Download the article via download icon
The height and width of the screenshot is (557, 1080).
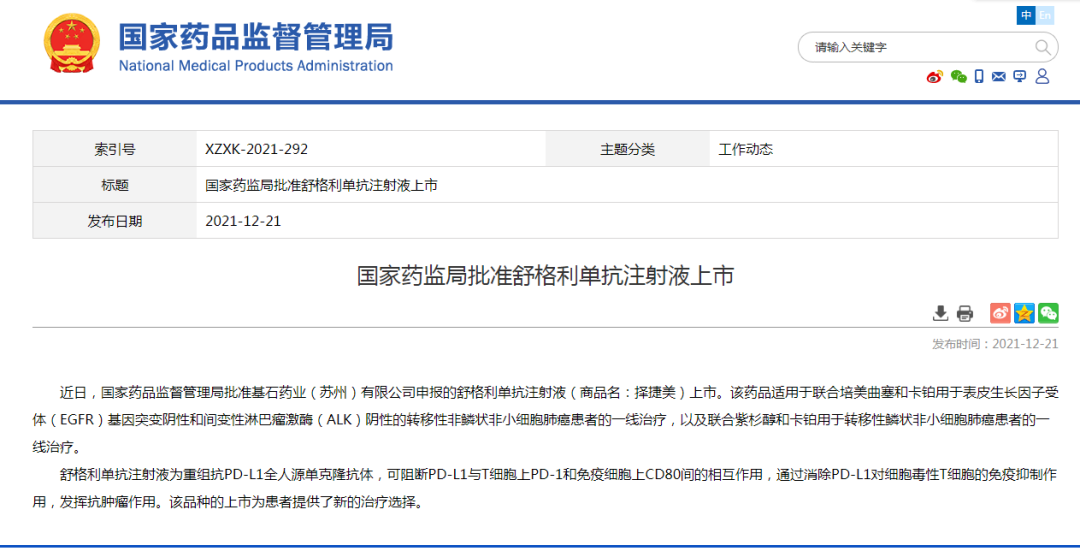(940, 313)
